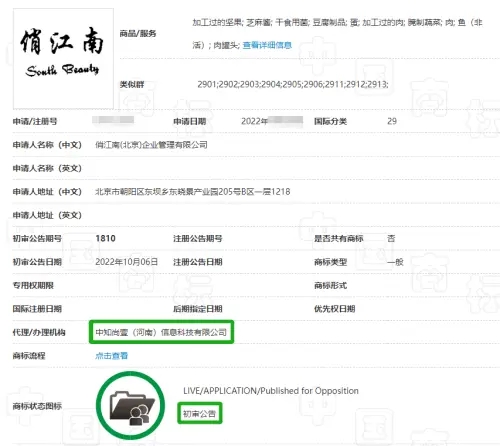Click the 专用权期限 label
Screen dimensions: 500x446
pos(33,285)
